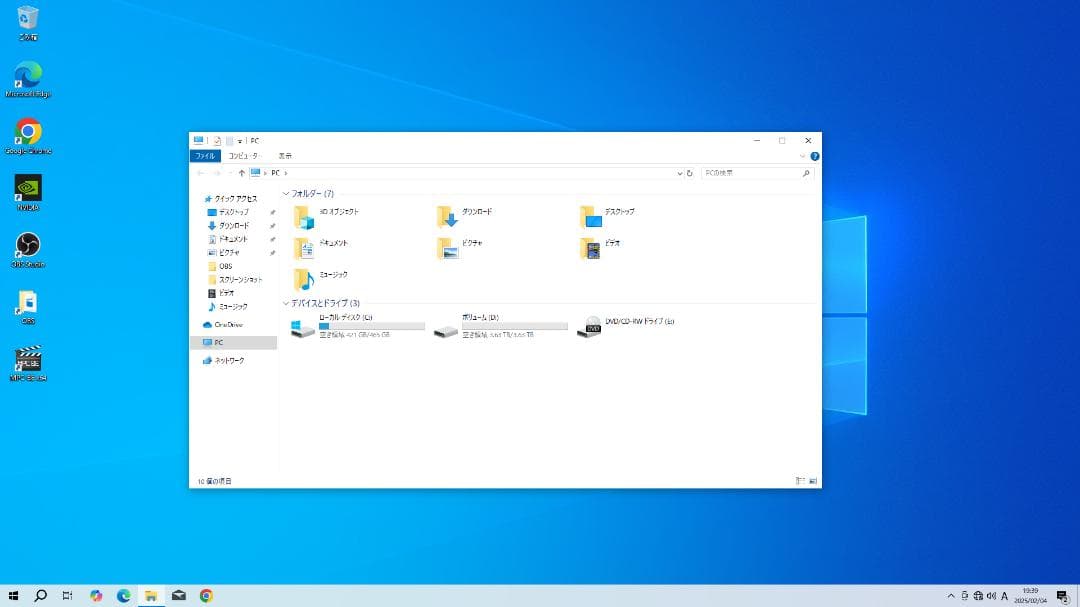
Task: Collapse the デバイスとドライブ (3) section
Action: [287, 303]
